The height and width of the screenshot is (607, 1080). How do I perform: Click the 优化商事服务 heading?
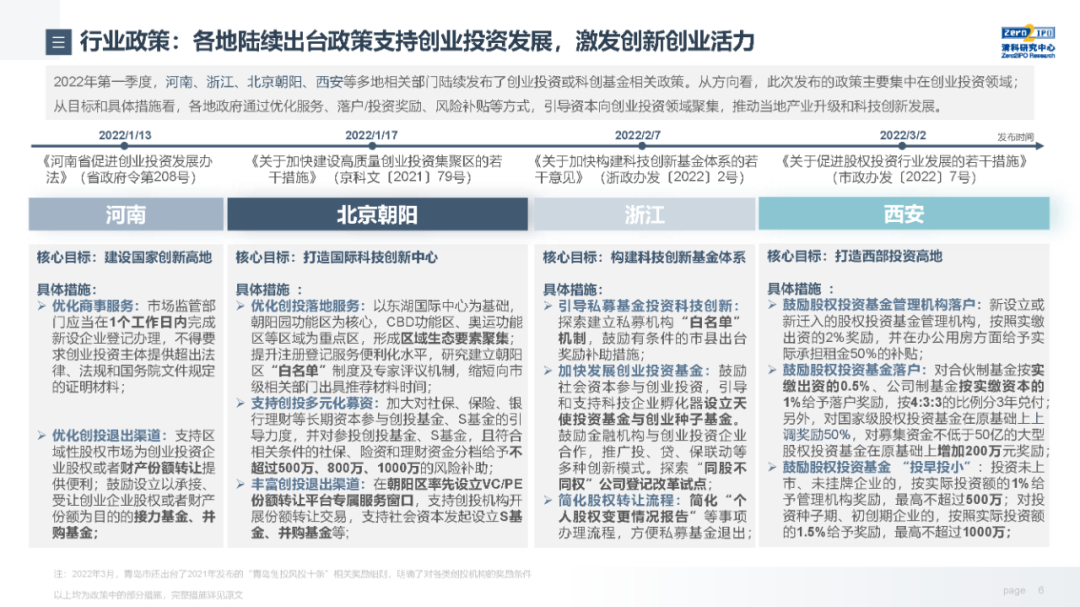(x=96, y=306)
